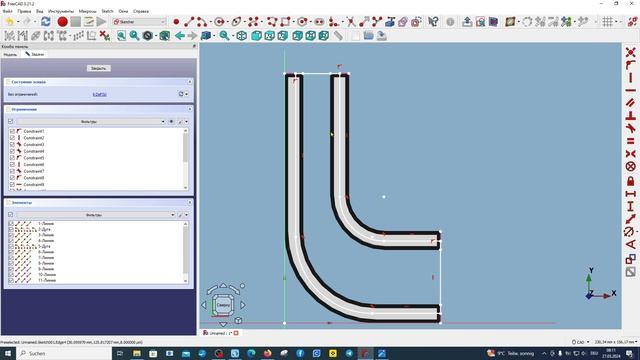Image resolution: width=640 pixels, height=360 pixels.
Task: Select the Polyline tool in toolbar
Action: (272, 22)
